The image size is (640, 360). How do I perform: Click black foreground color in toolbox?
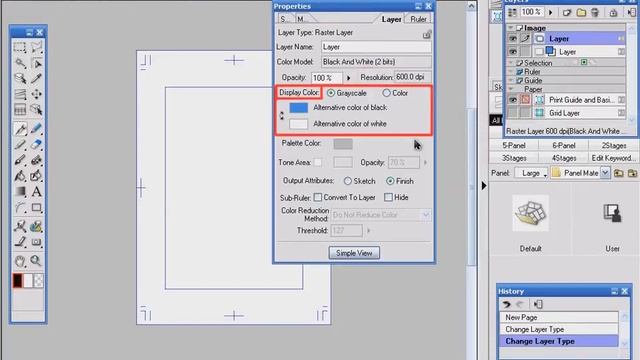coord(18,280)
